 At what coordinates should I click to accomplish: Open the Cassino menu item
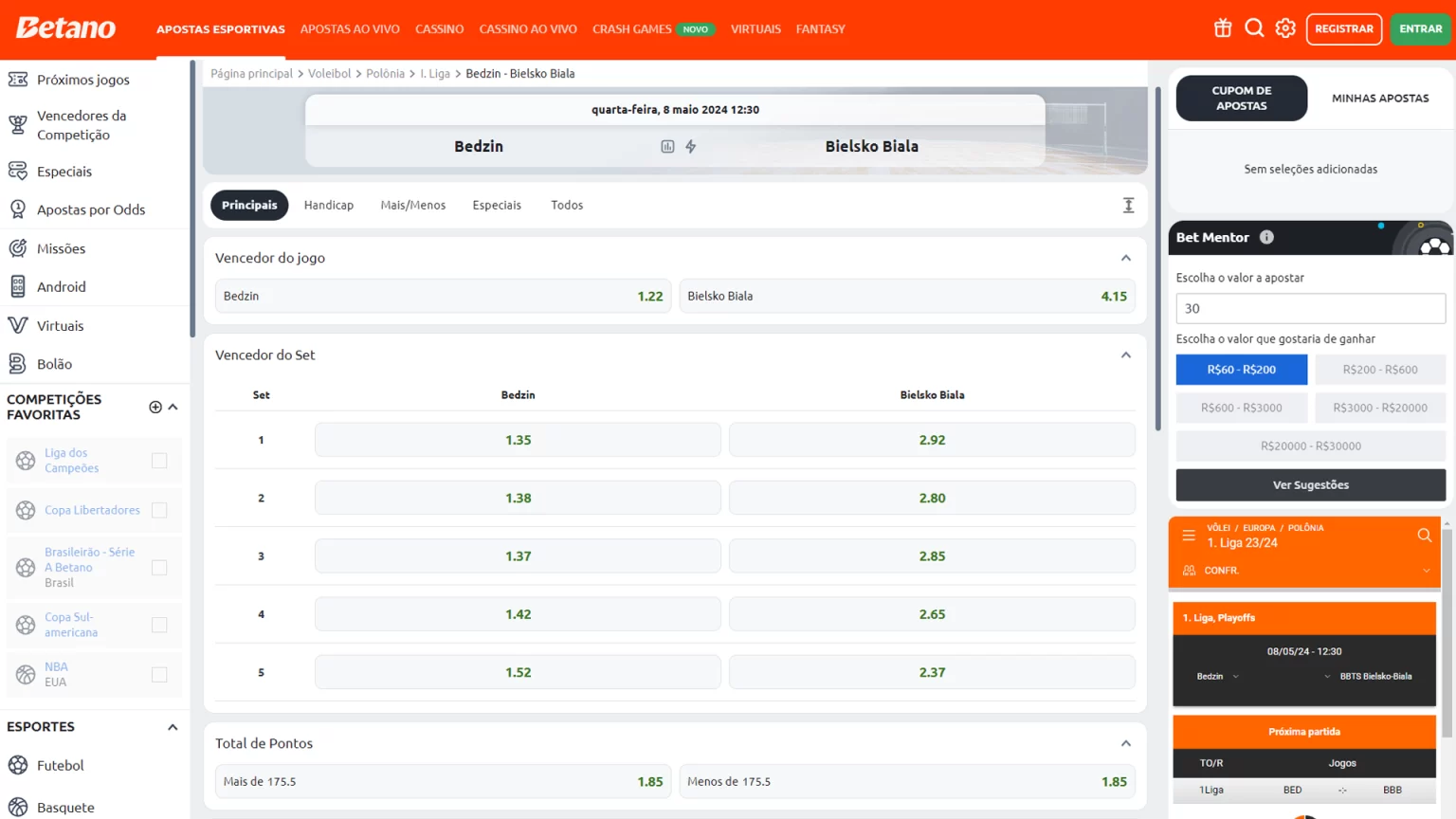(x=439, y=29)
